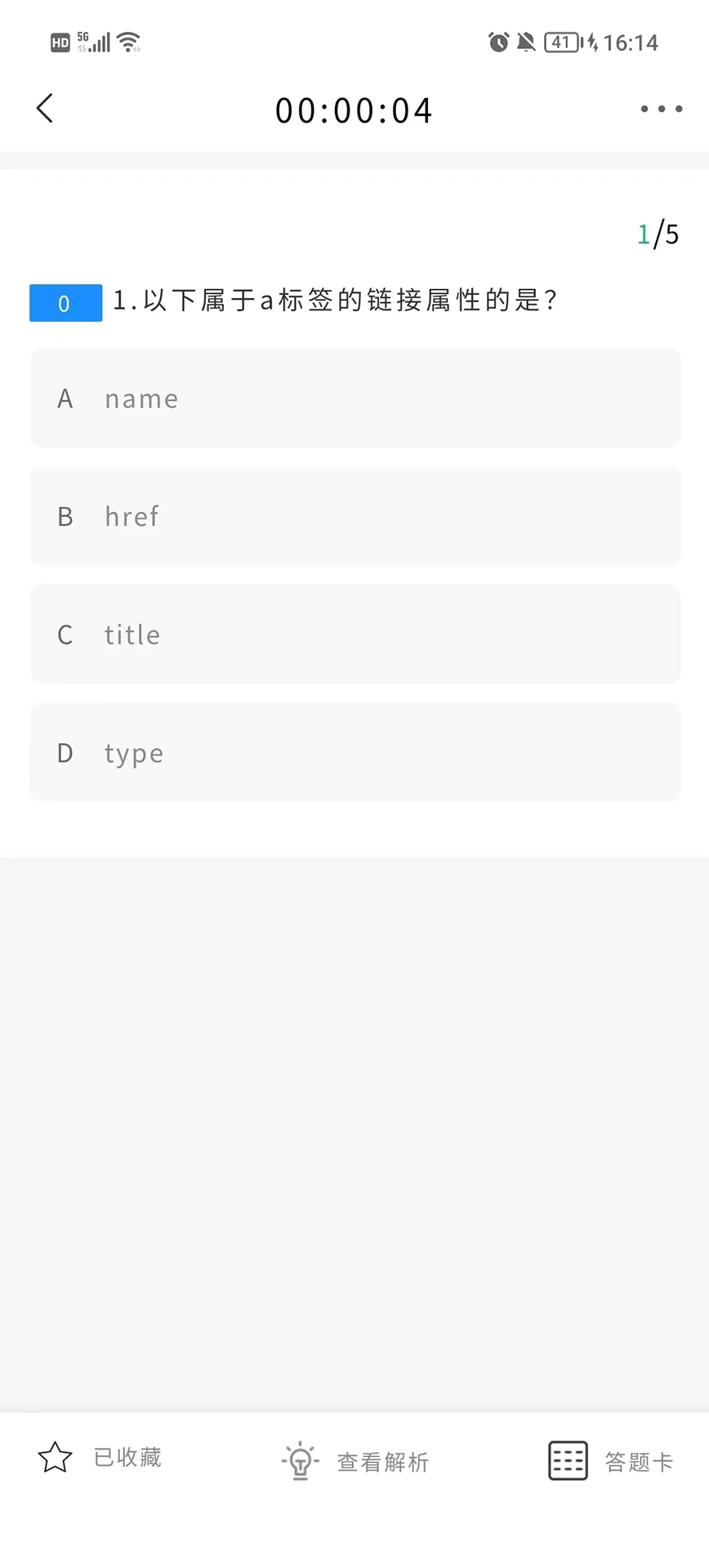This screenshot has height=1568, width=709.
Task: Open the answer card grid icon
Action: (x=568, y=1460)
